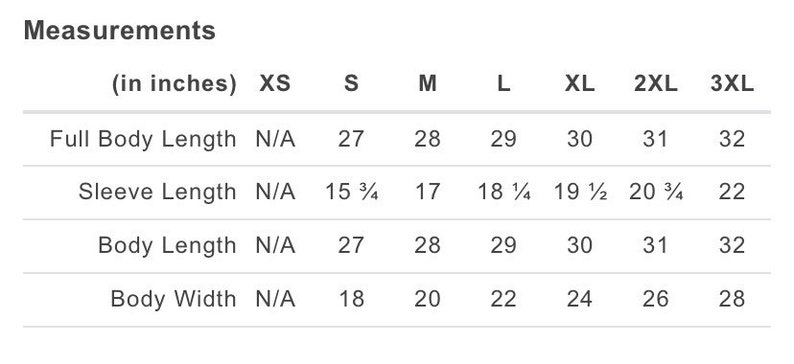Screen dimensions: 794x364
Task: Click the 2XL size header
Action: tap(656, 84)
